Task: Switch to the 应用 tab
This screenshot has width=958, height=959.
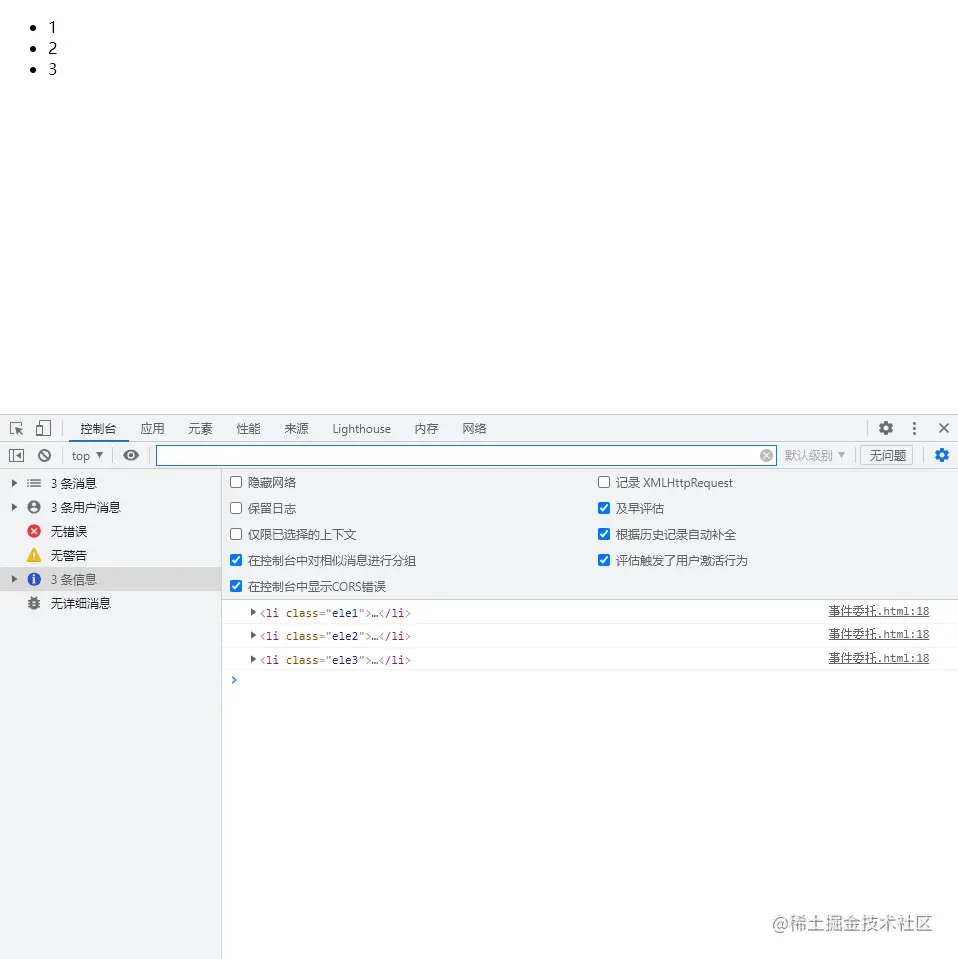Action: 152,429
